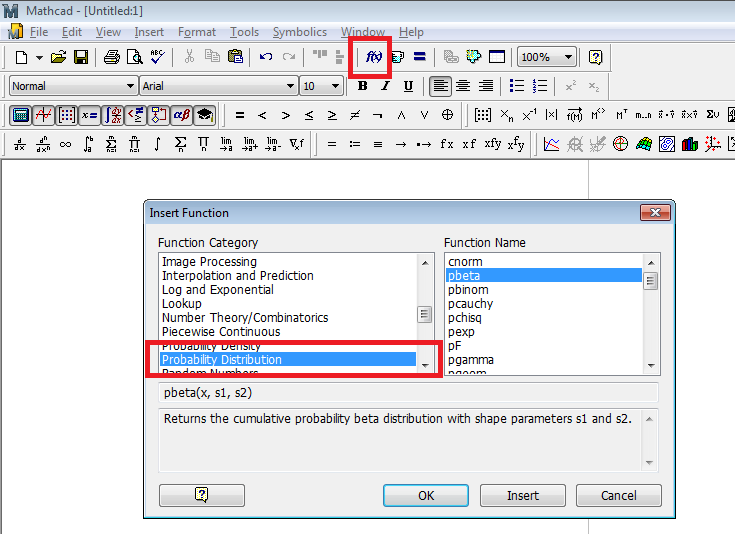This screenshot has width=741, height=534.
Task: Open the Programming toolbar palette
Action: click(x=159, y=115)
